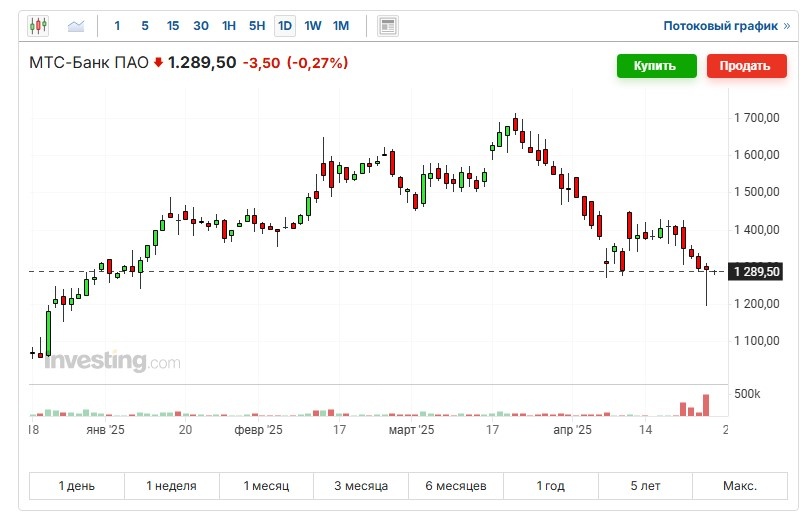The image size is (807, 519).
Task: Click the МТС-Банк ПАО title
Action: tap(89, 63)
